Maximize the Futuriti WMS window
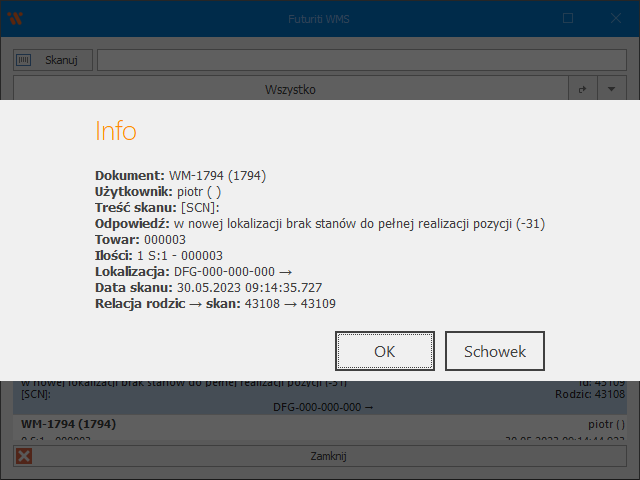 click(568, 18)
